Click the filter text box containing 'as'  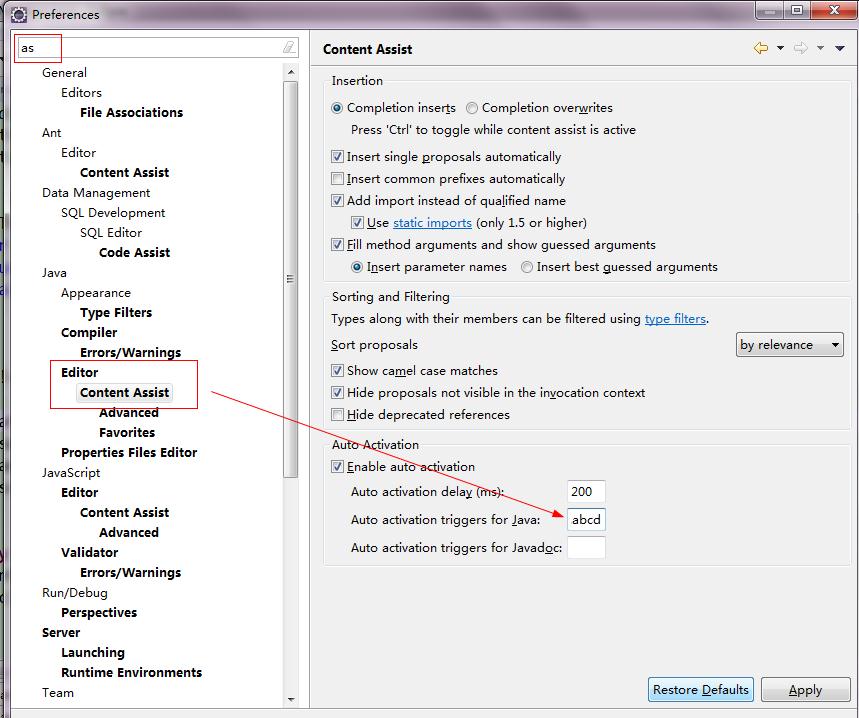click(157, 48)
